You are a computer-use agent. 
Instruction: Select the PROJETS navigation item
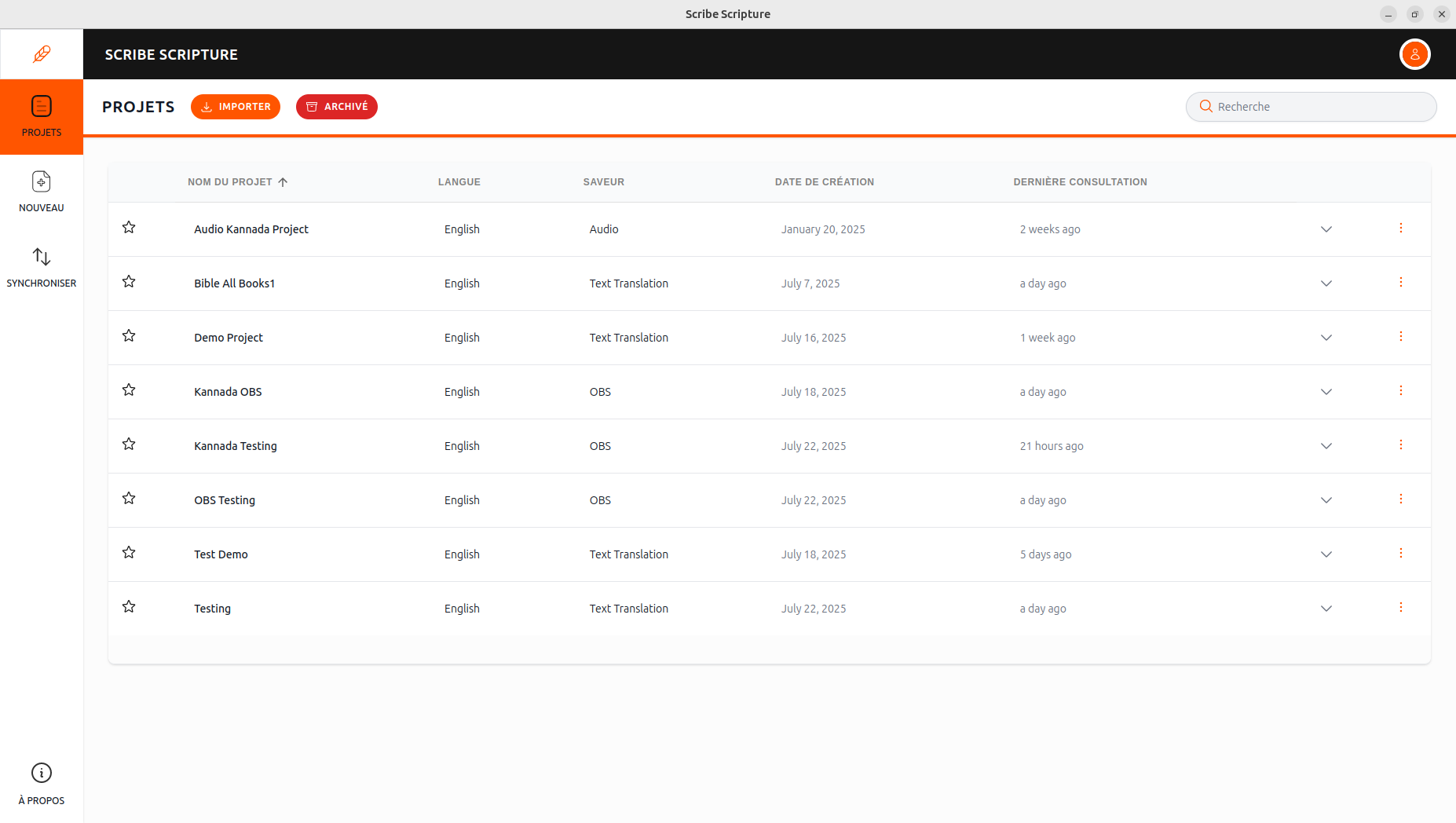click(x=41, y=116)
